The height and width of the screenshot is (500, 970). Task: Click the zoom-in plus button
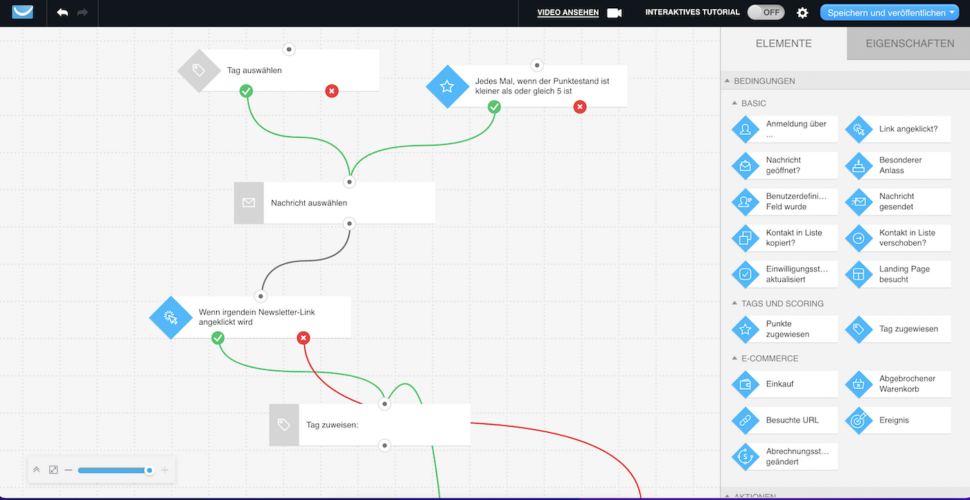pyautogui.click(x=165, y=470)
